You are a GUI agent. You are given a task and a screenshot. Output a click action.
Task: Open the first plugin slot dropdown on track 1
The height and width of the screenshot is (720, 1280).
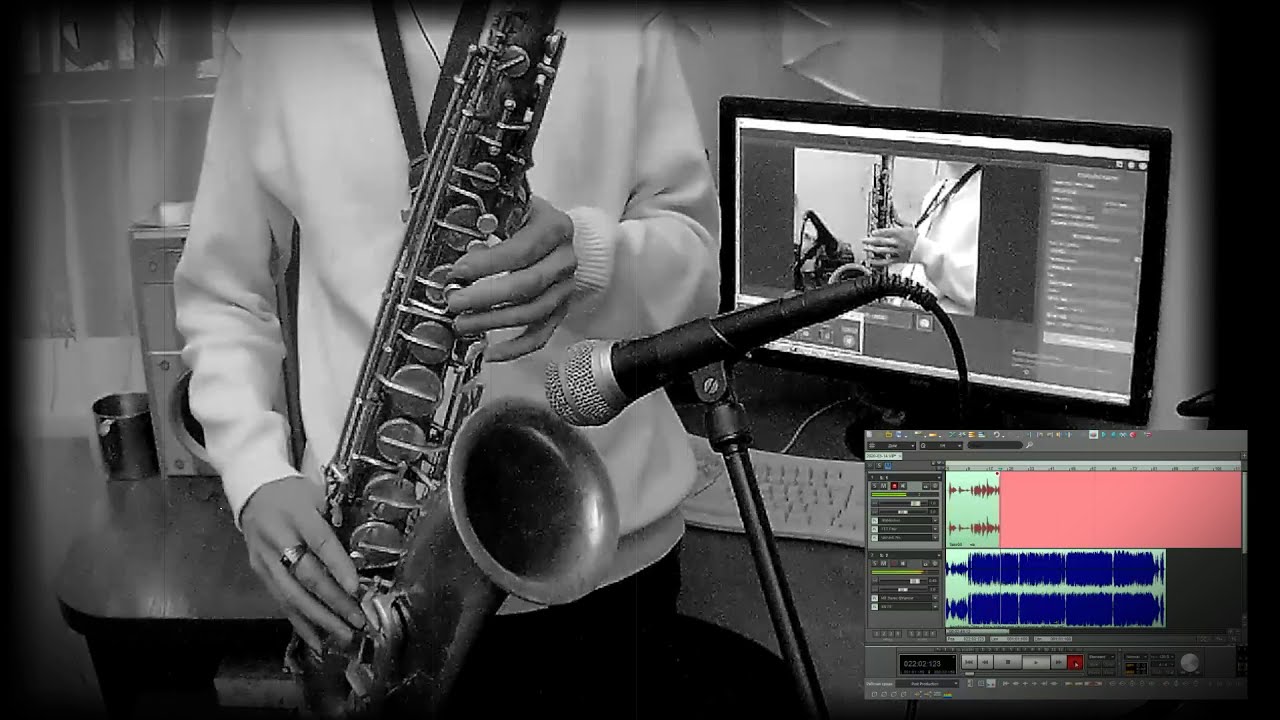(935, 520)
